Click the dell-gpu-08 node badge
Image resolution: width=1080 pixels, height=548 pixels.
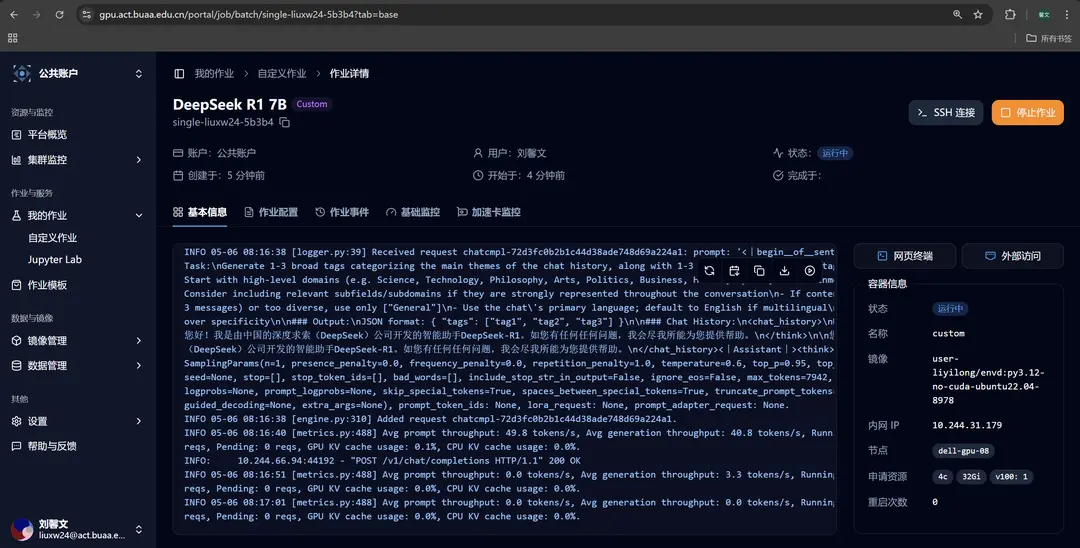[x=963, y=452]
